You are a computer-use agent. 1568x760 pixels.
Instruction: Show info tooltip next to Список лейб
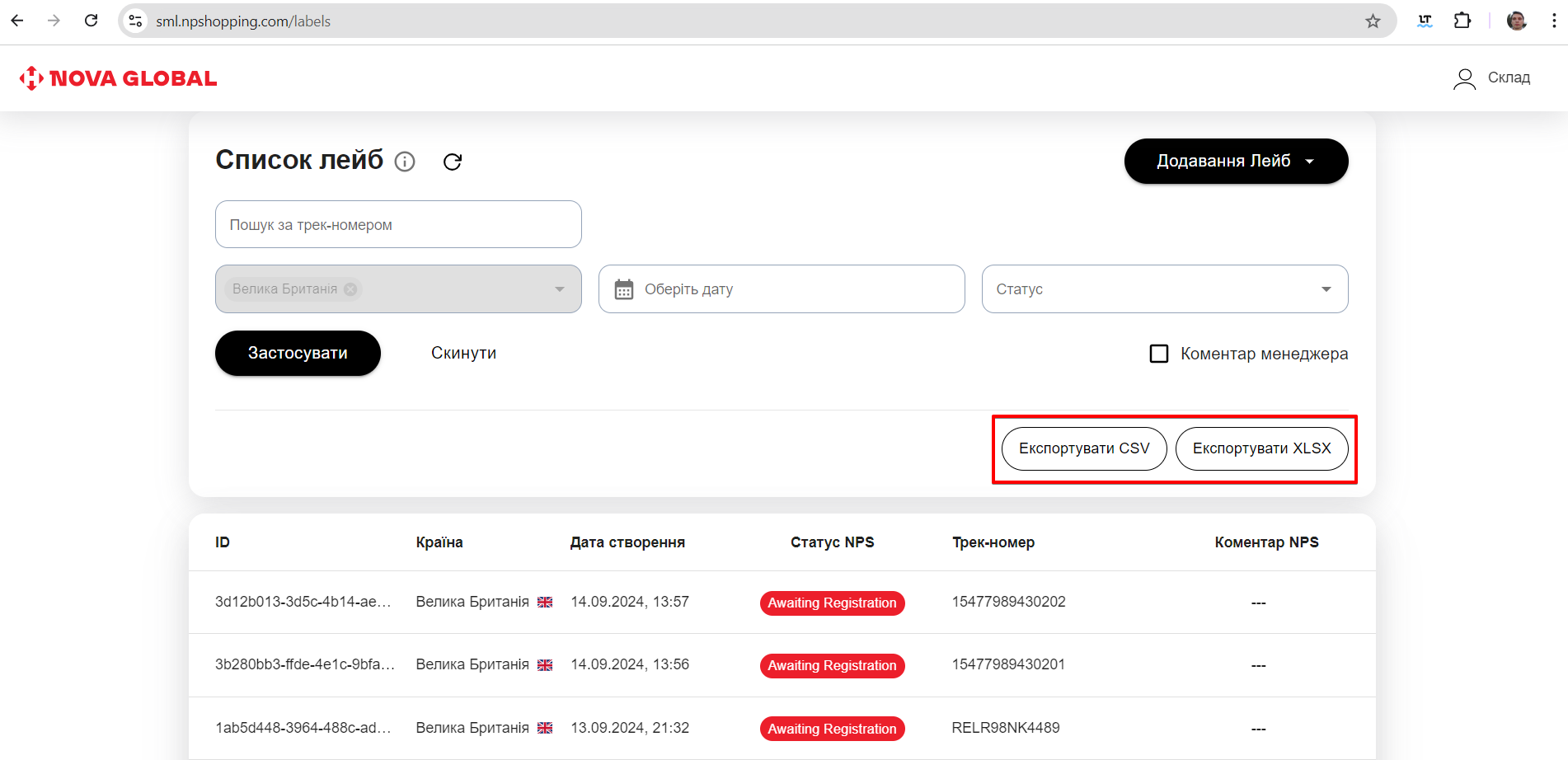click(x=405, y=162)
